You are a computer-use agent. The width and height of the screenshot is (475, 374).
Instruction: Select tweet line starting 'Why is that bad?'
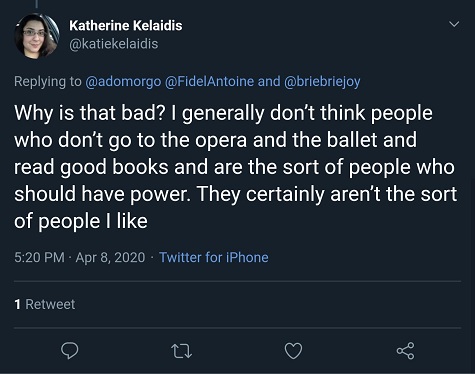223,113
